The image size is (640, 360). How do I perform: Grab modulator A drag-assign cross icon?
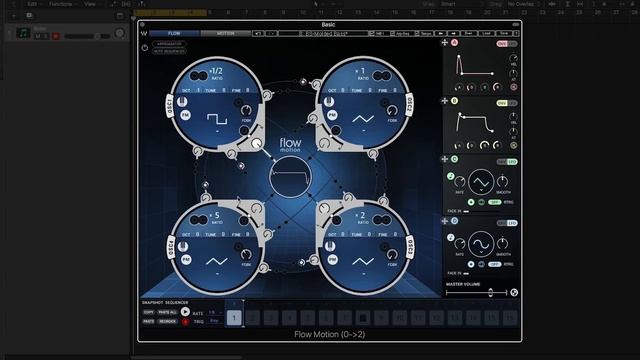[444, 42]
